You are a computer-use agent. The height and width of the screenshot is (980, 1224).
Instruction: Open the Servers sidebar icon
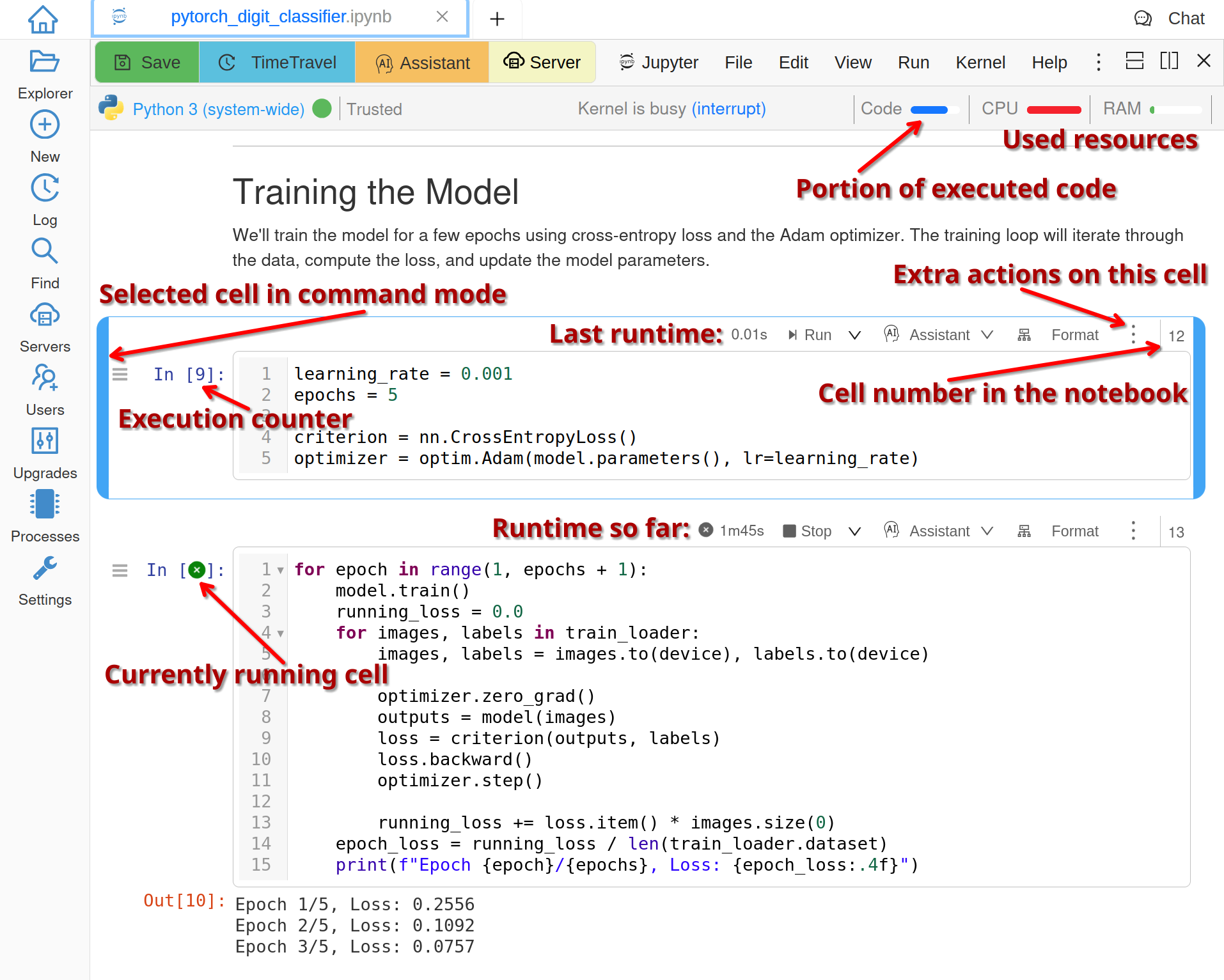click(44, 315)
